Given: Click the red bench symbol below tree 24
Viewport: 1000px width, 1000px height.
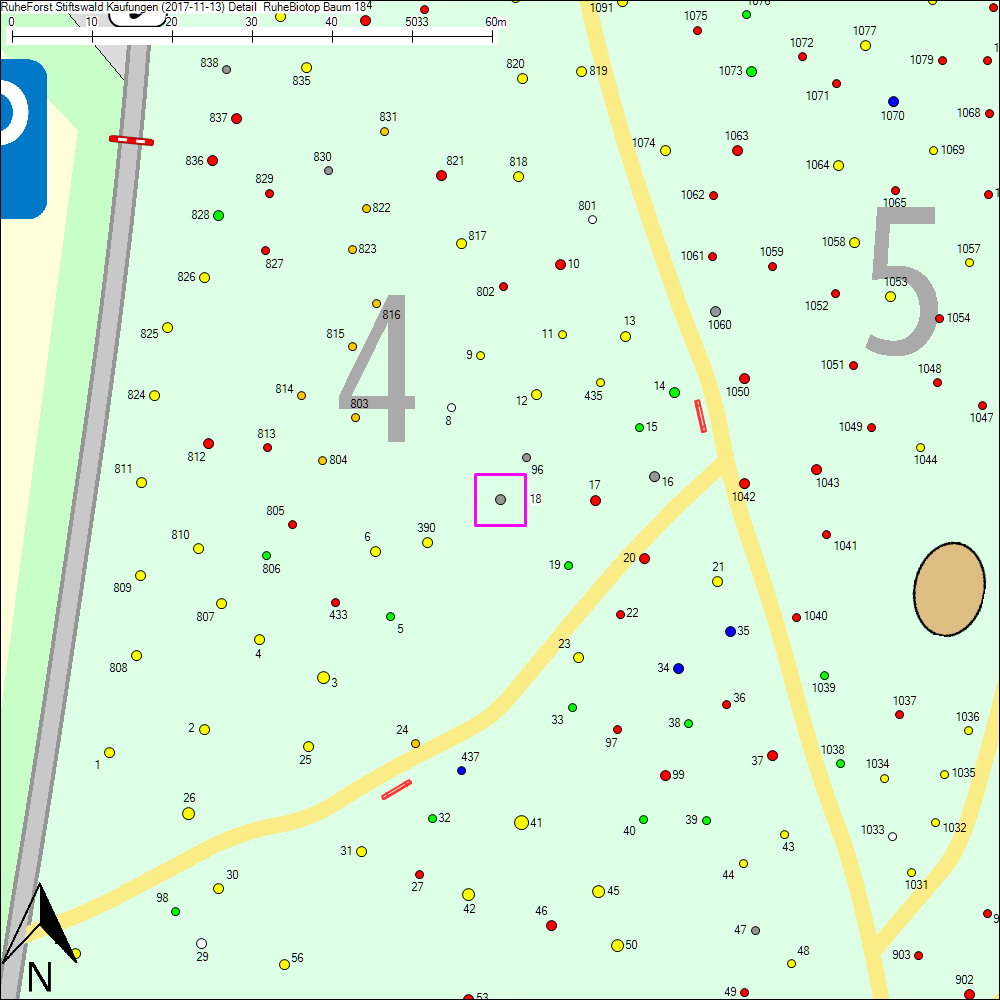Looking at the screenshot, I should point(396,790).
